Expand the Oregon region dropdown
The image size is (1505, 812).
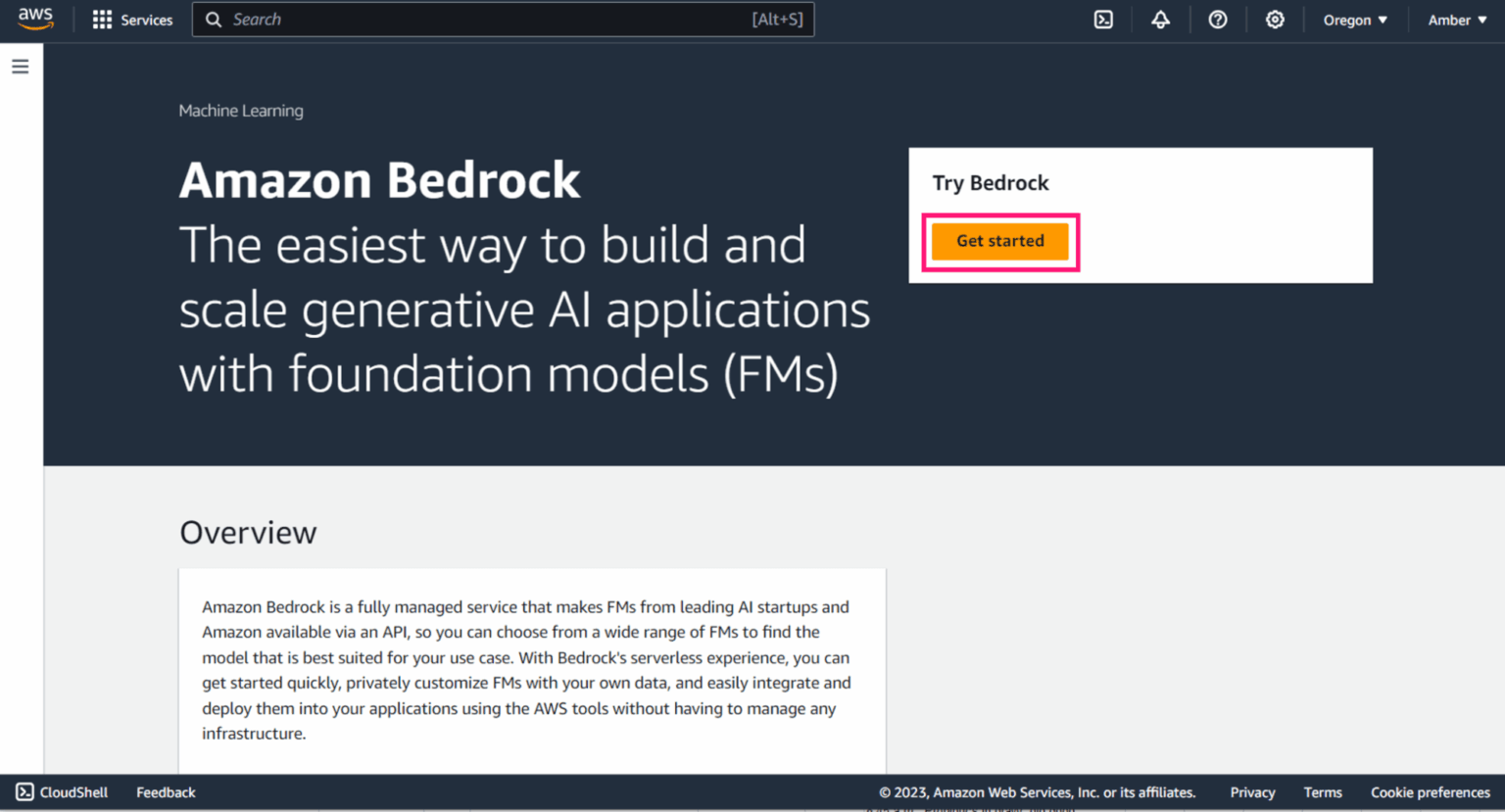[1354, 20]
